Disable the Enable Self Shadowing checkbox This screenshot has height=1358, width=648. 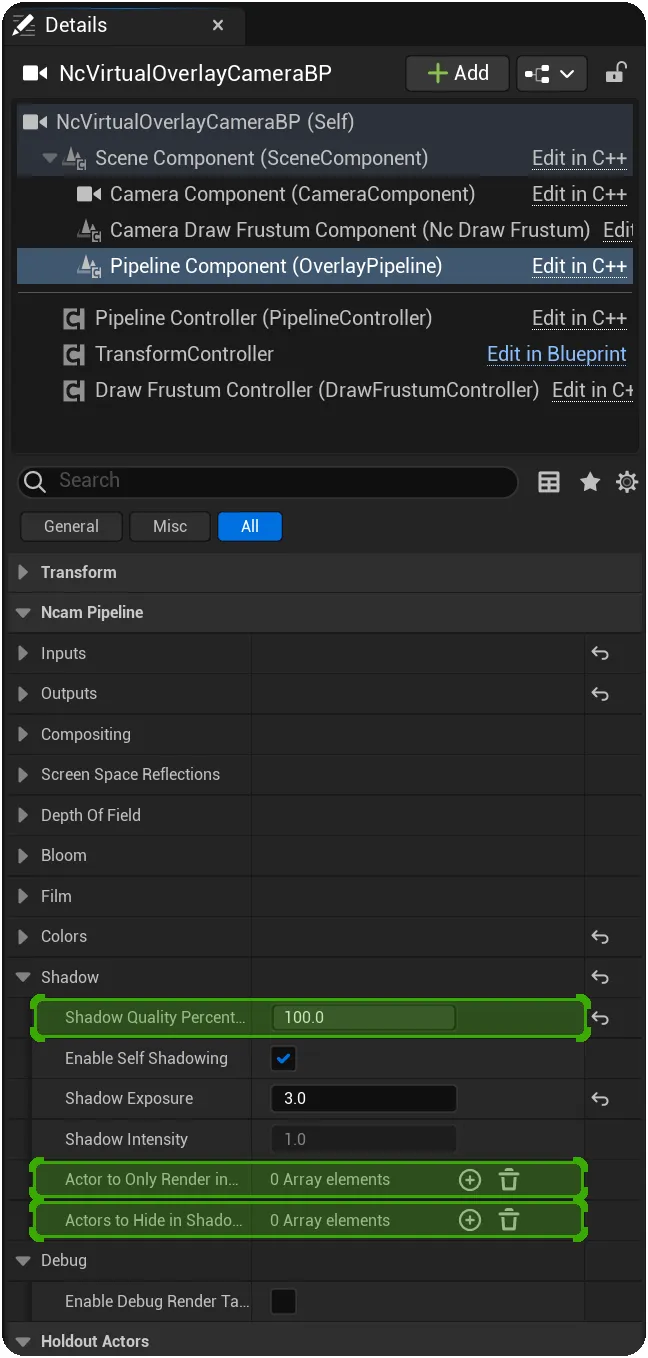point(283,1058)
